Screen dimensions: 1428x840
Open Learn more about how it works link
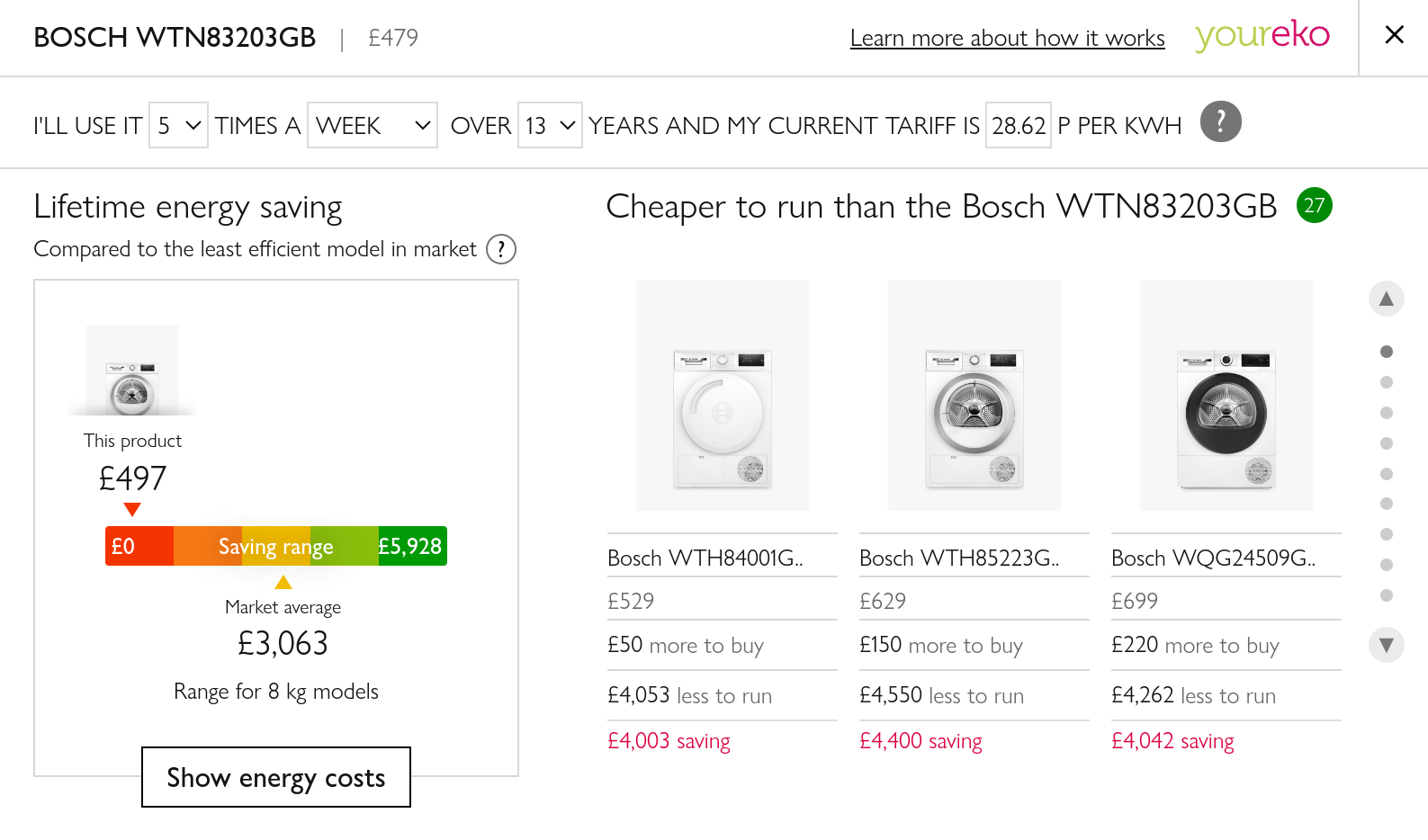[1007, 38]
